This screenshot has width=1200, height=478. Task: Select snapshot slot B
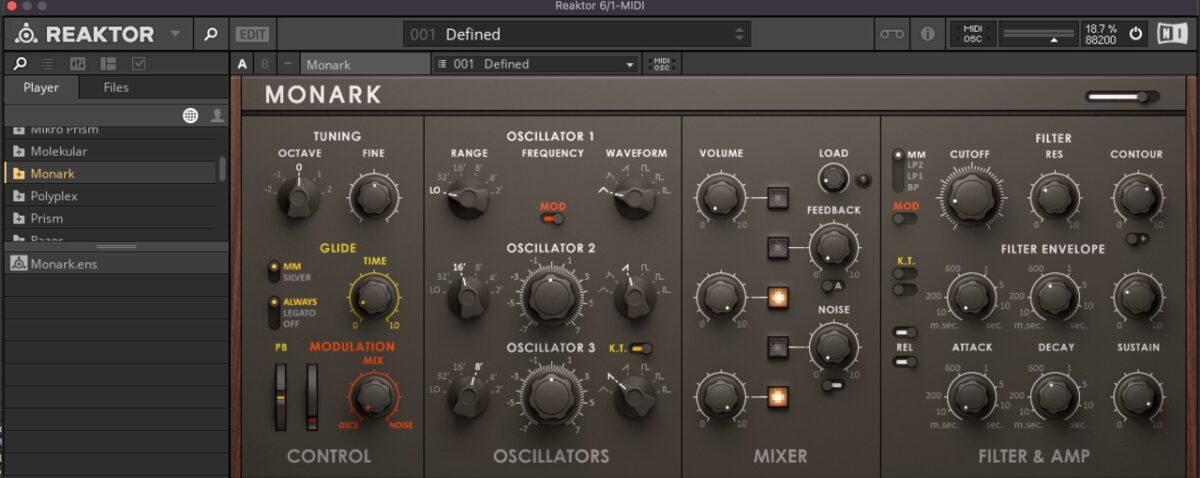coord(265,64)
